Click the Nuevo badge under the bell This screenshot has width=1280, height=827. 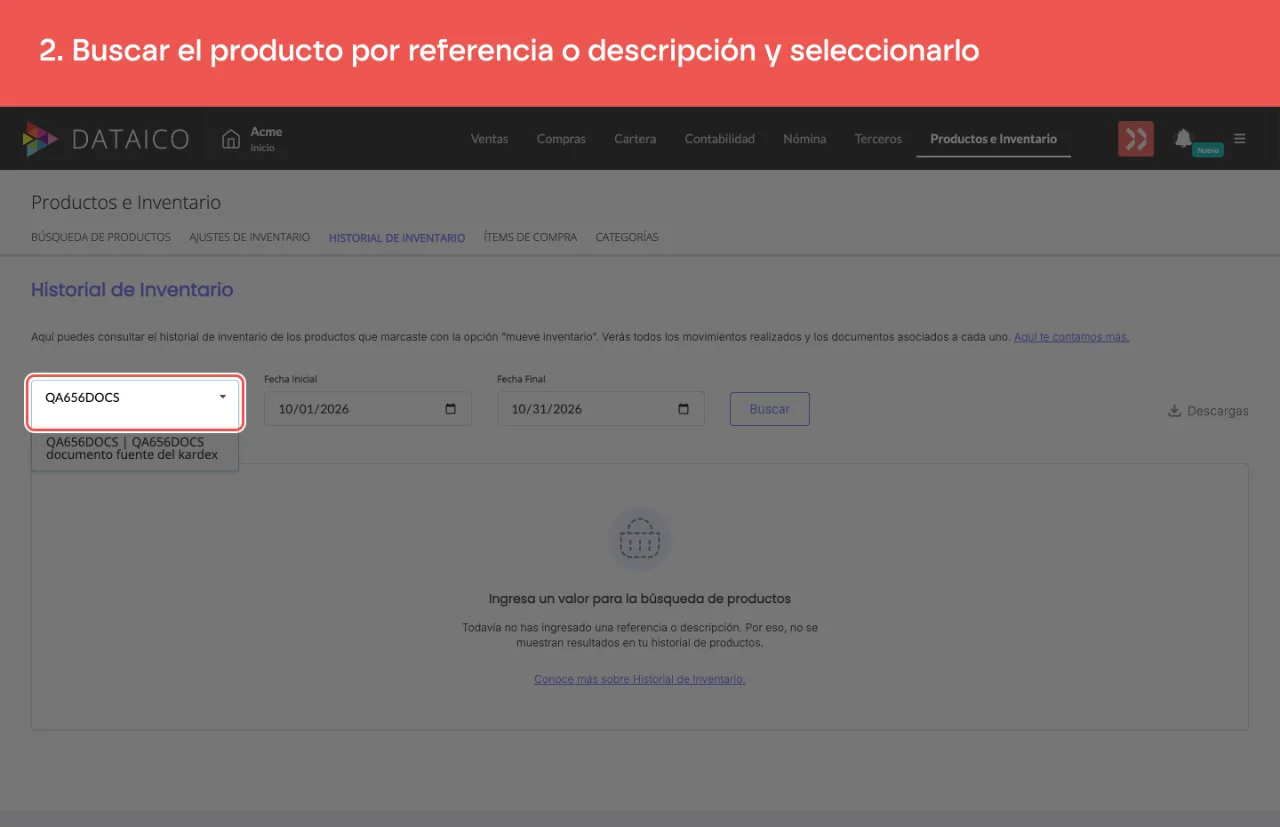(1208, 150)
